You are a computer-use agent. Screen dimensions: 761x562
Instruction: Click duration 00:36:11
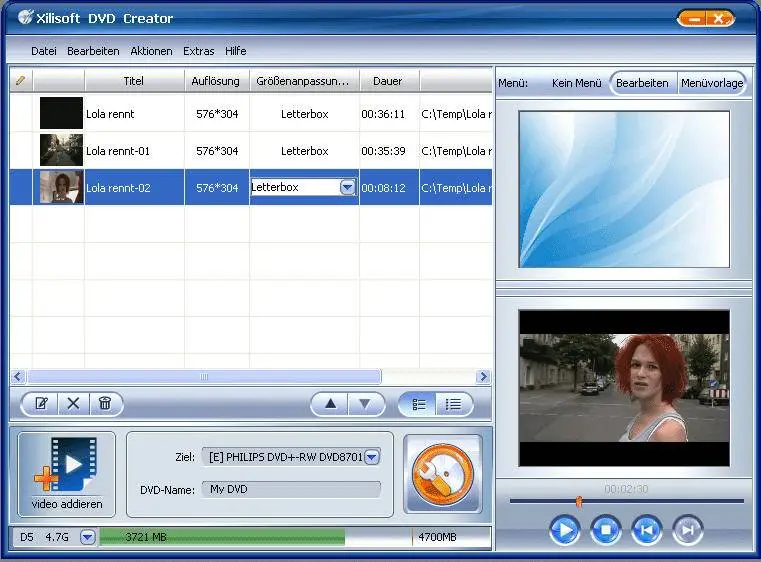point(383,114)
